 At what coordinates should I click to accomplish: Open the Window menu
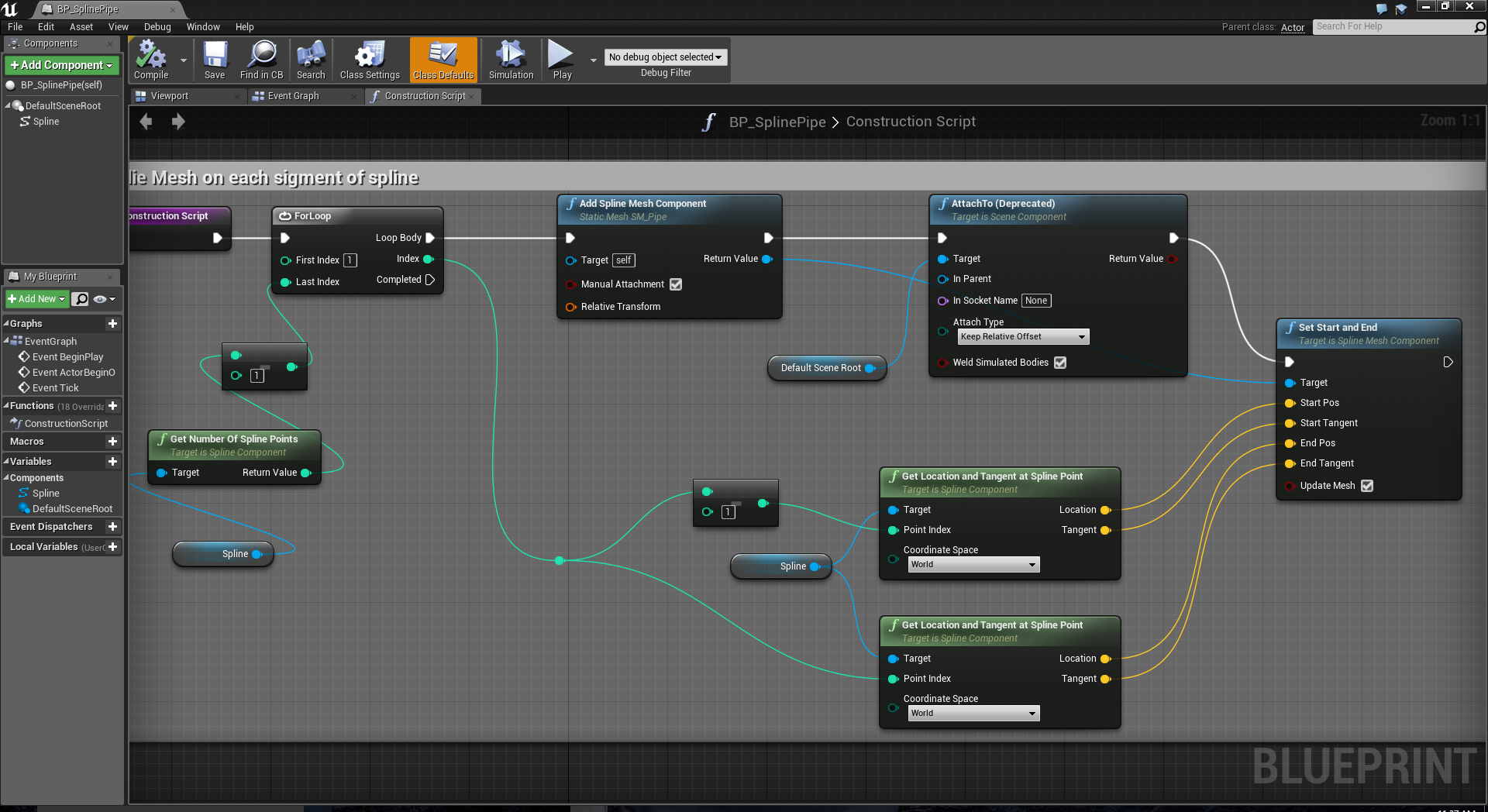point(203,26)
